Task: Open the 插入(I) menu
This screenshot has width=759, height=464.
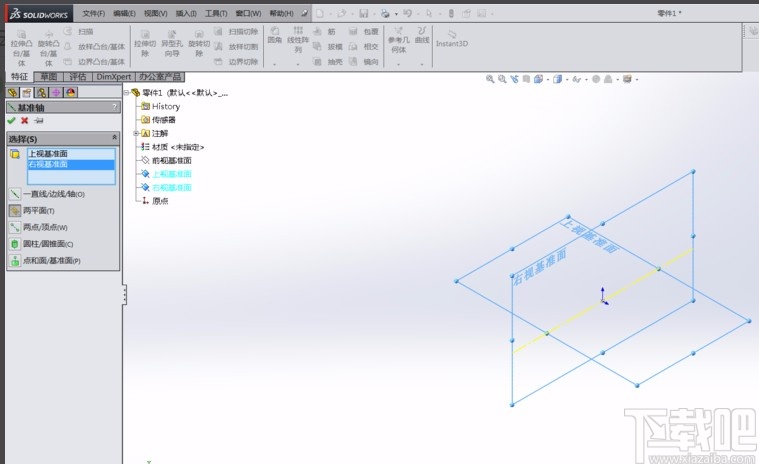Action: 185,14
